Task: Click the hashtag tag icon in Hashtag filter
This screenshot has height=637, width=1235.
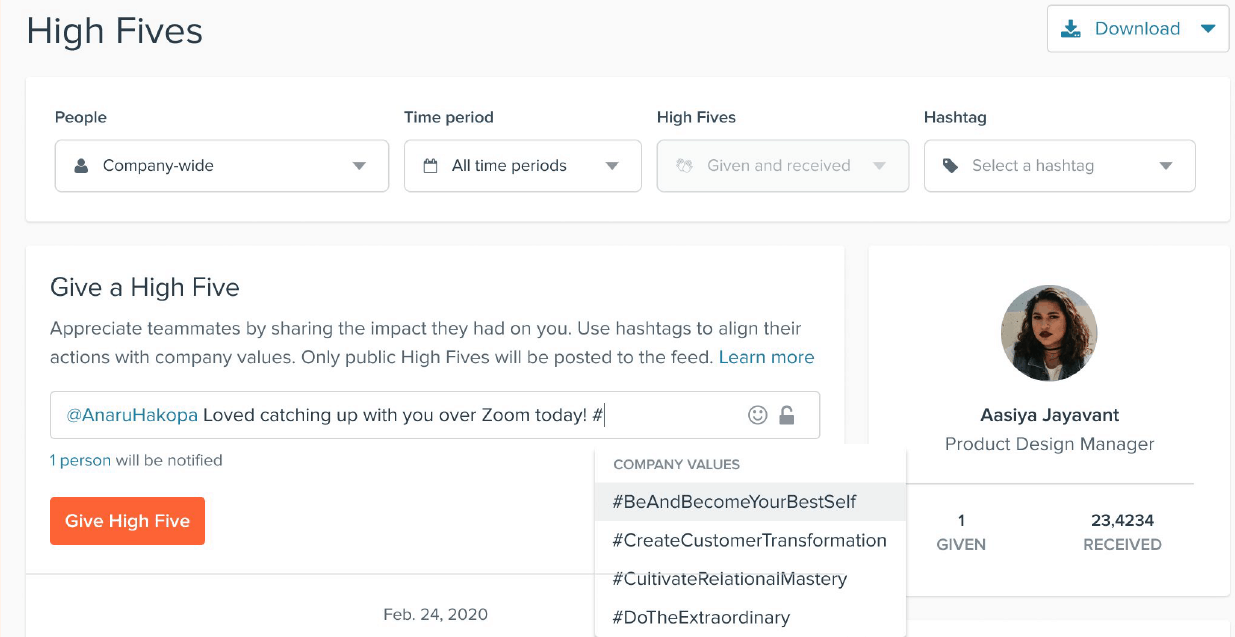Action: 952,166
